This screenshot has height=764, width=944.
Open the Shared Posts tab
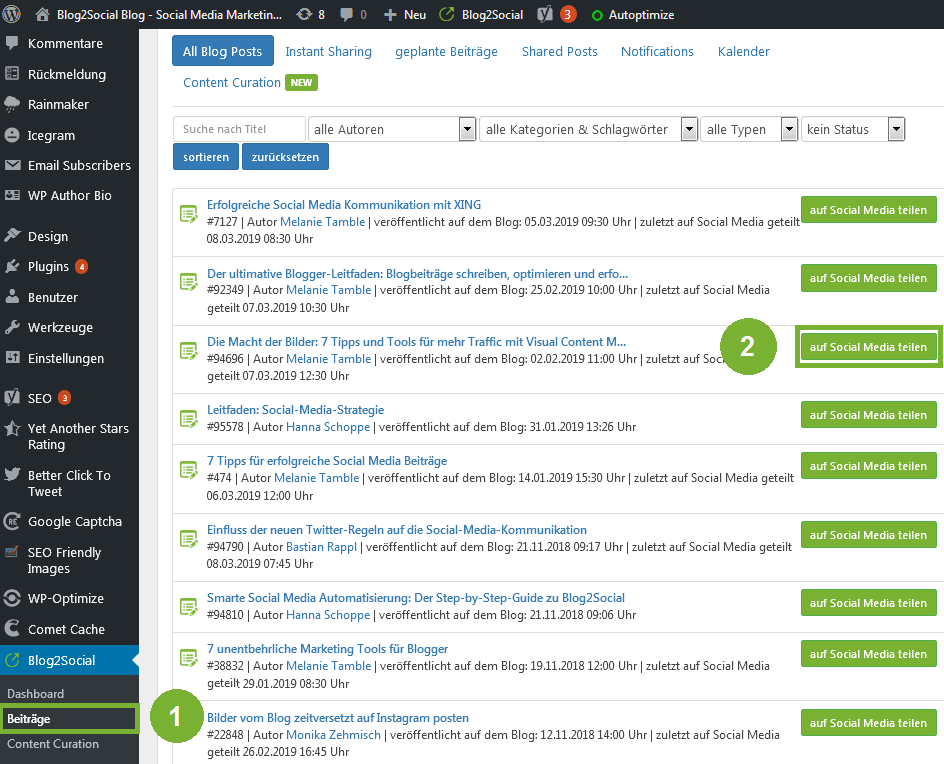560,51
